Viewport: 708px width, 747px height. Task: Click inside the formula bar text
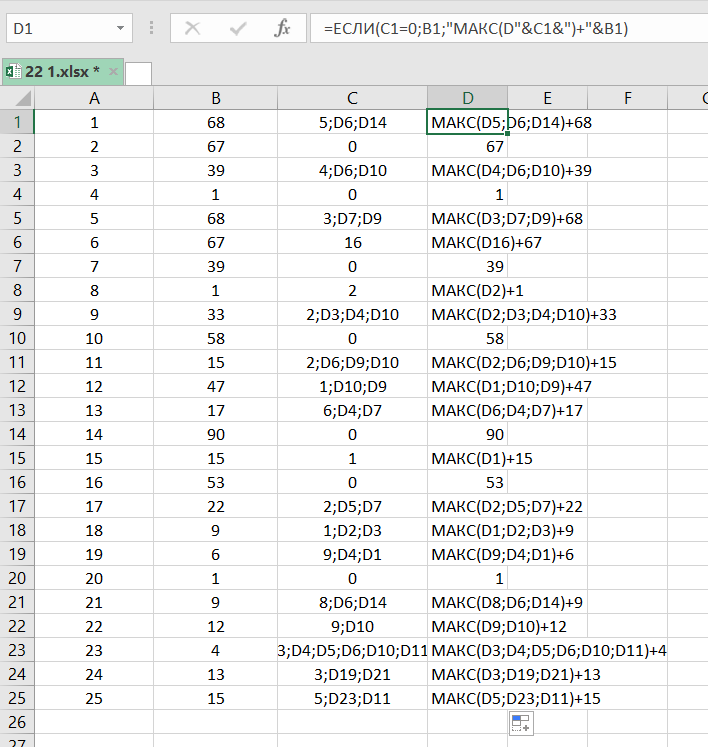click(x=500, y=29)
